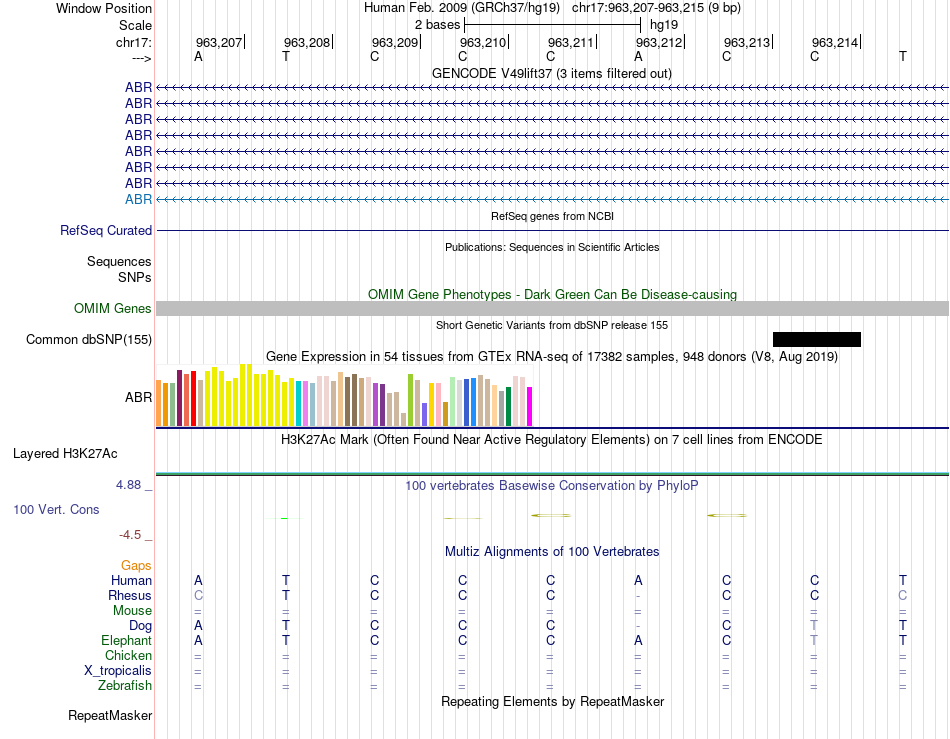
Task: Click the OMIM Genes track label
Action: [113, 308]
